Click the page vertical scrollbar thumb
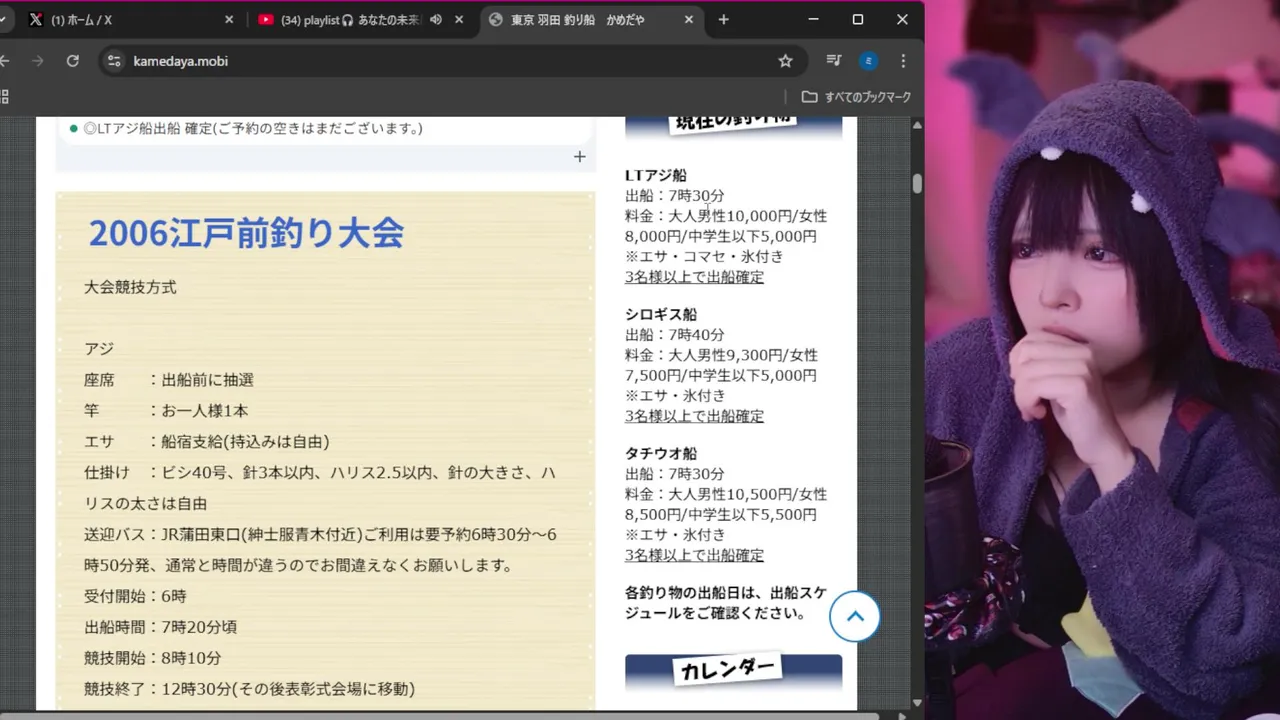Image resolution: width=1280 pixels, height=720 pixels. [x=917, y=183]
